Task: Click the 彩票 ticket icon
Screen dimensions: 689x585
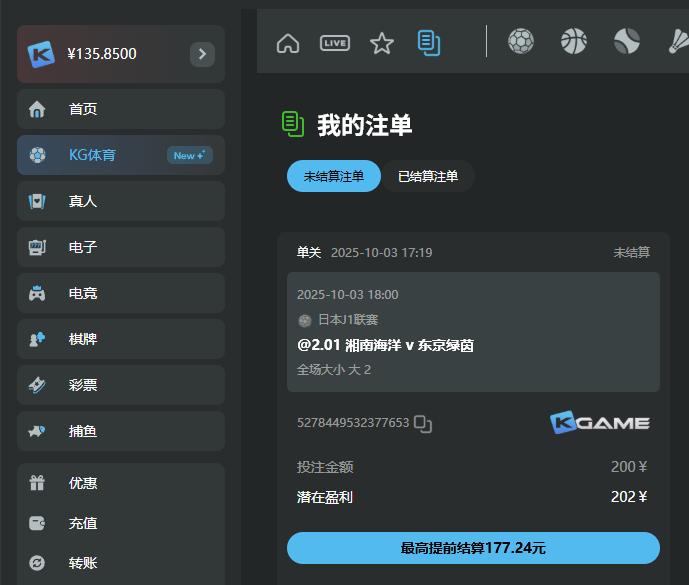Action: 37,385
